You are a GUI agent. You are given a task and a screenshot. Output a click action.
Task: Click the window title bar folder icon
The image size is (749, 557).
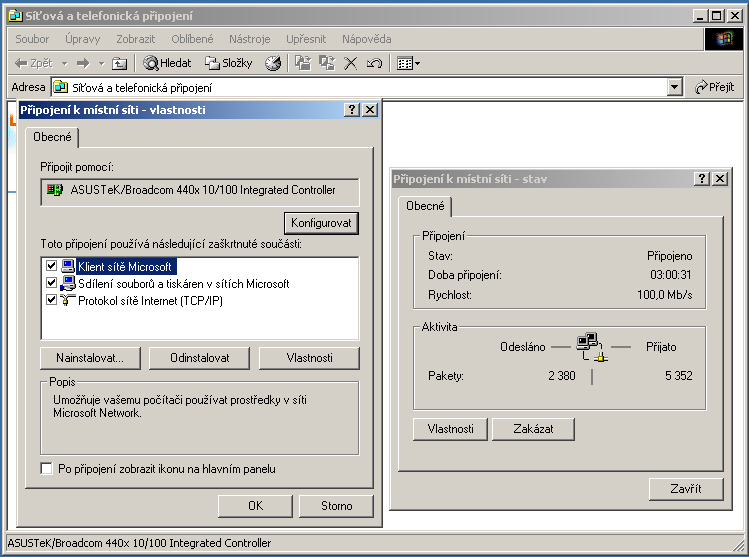[15, 16]
